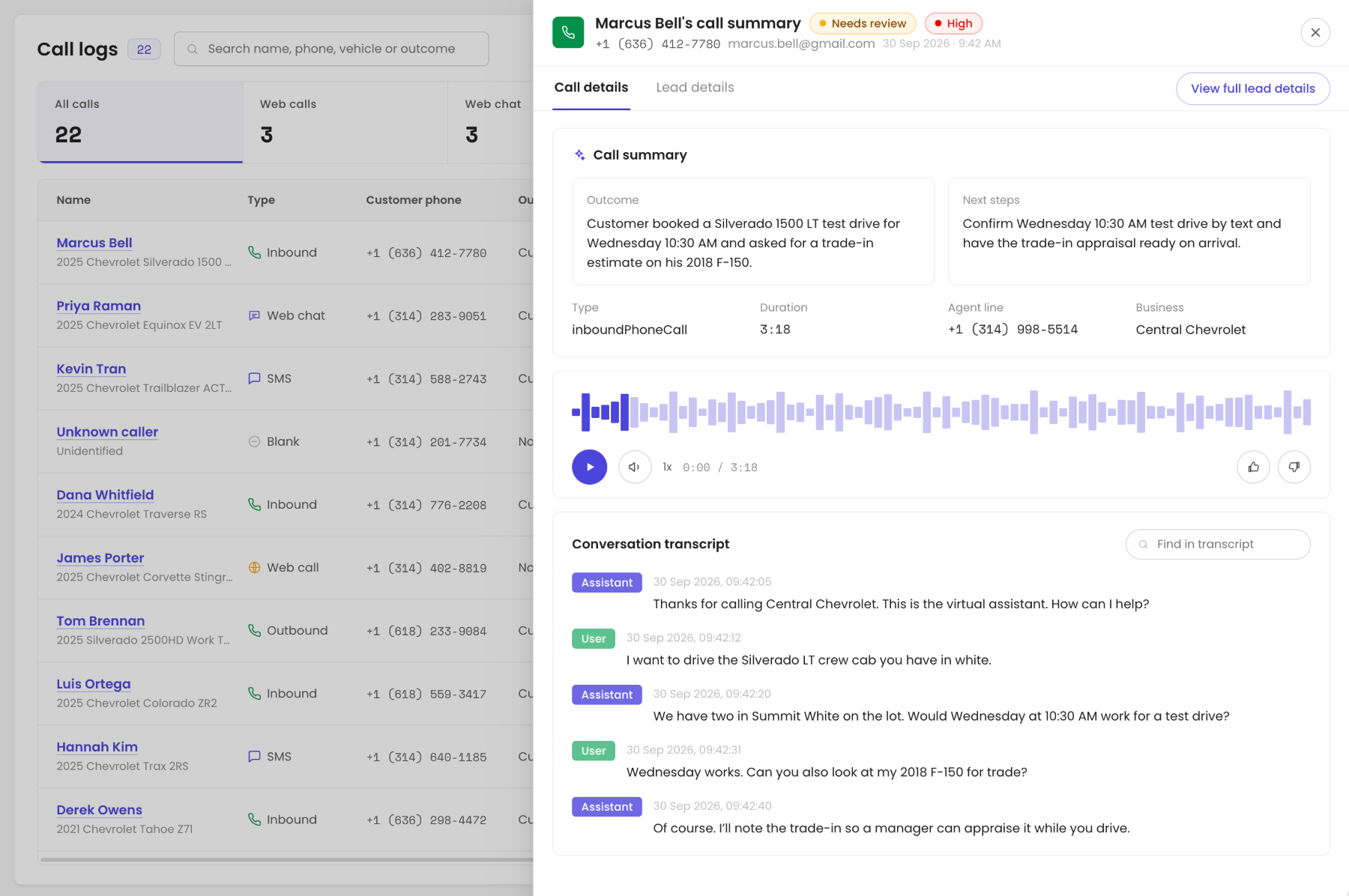Open Dana Whitfield's call log
The width and height of the screenshot is (1349, 896).
coord(105,494)
